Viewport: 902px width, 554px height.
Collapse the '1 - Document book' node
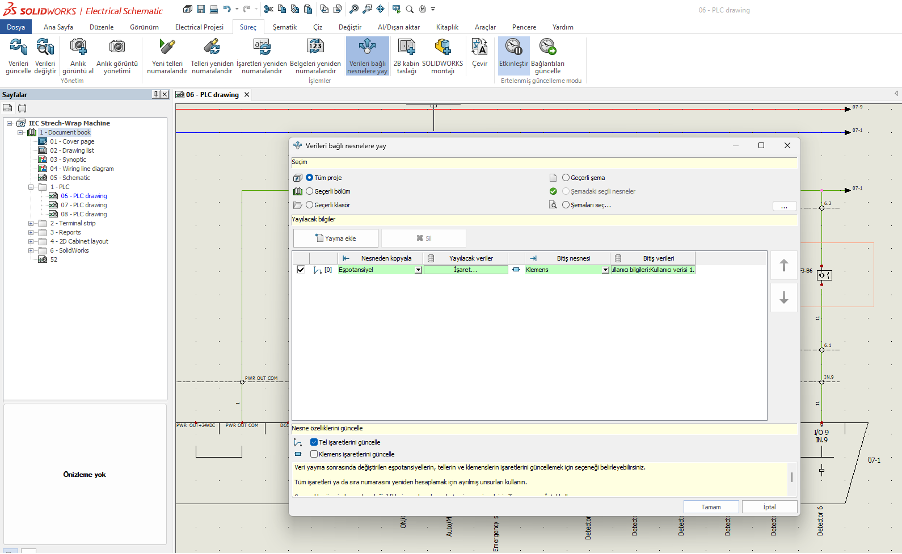20,132
